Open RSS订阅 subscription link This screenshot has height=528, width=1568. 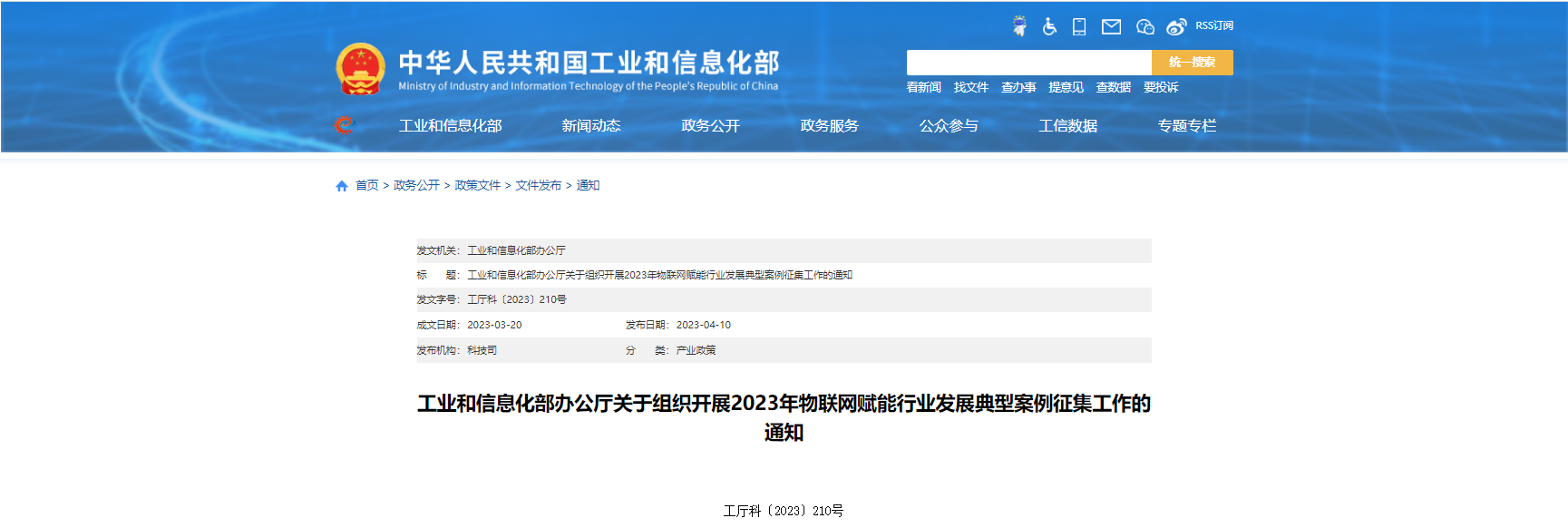pyautogui.click(x=1214, y=25)
